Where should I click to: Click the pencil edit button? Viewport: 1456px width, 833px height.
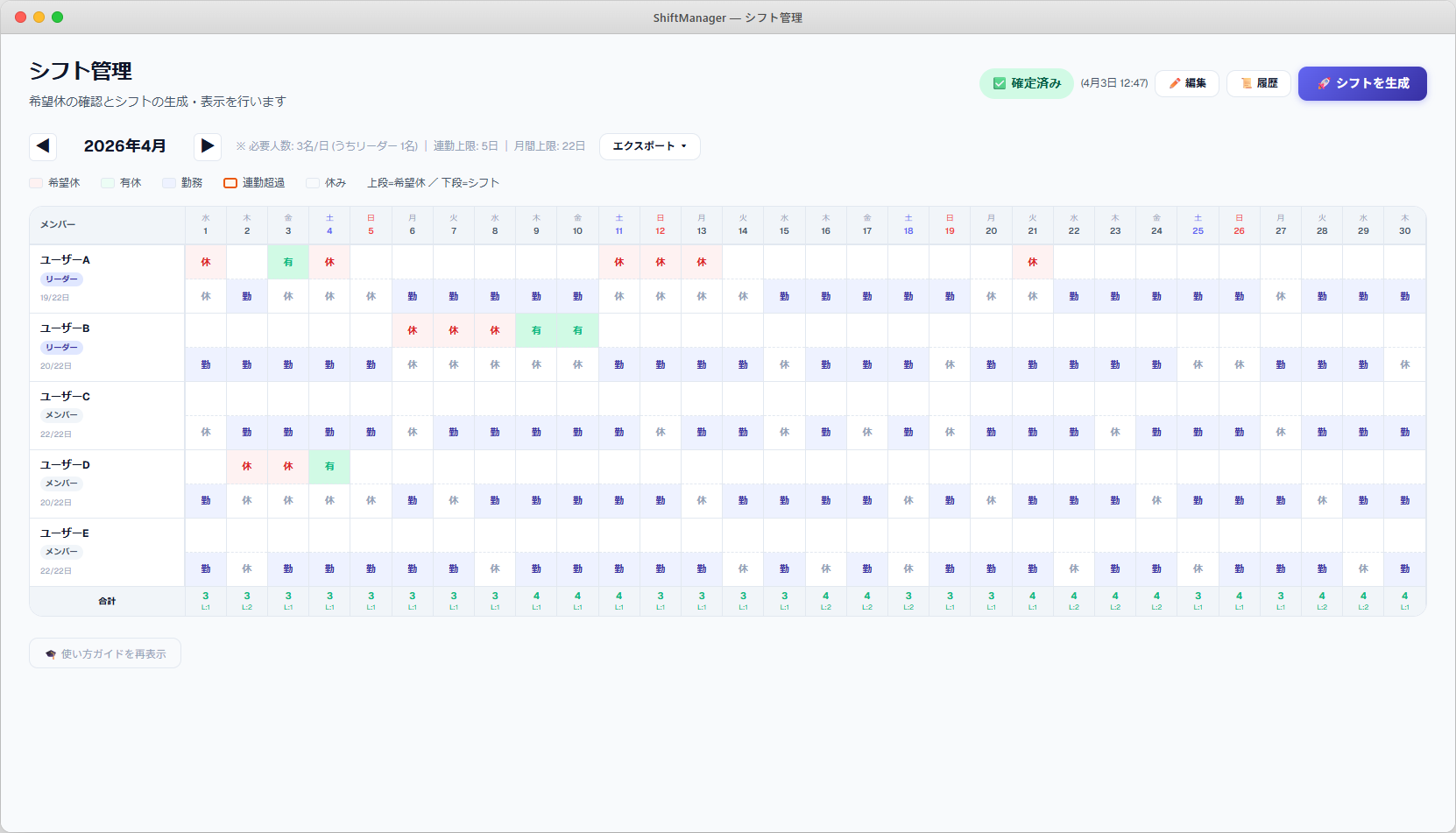pyautogui.click(x=1187, y=83)
